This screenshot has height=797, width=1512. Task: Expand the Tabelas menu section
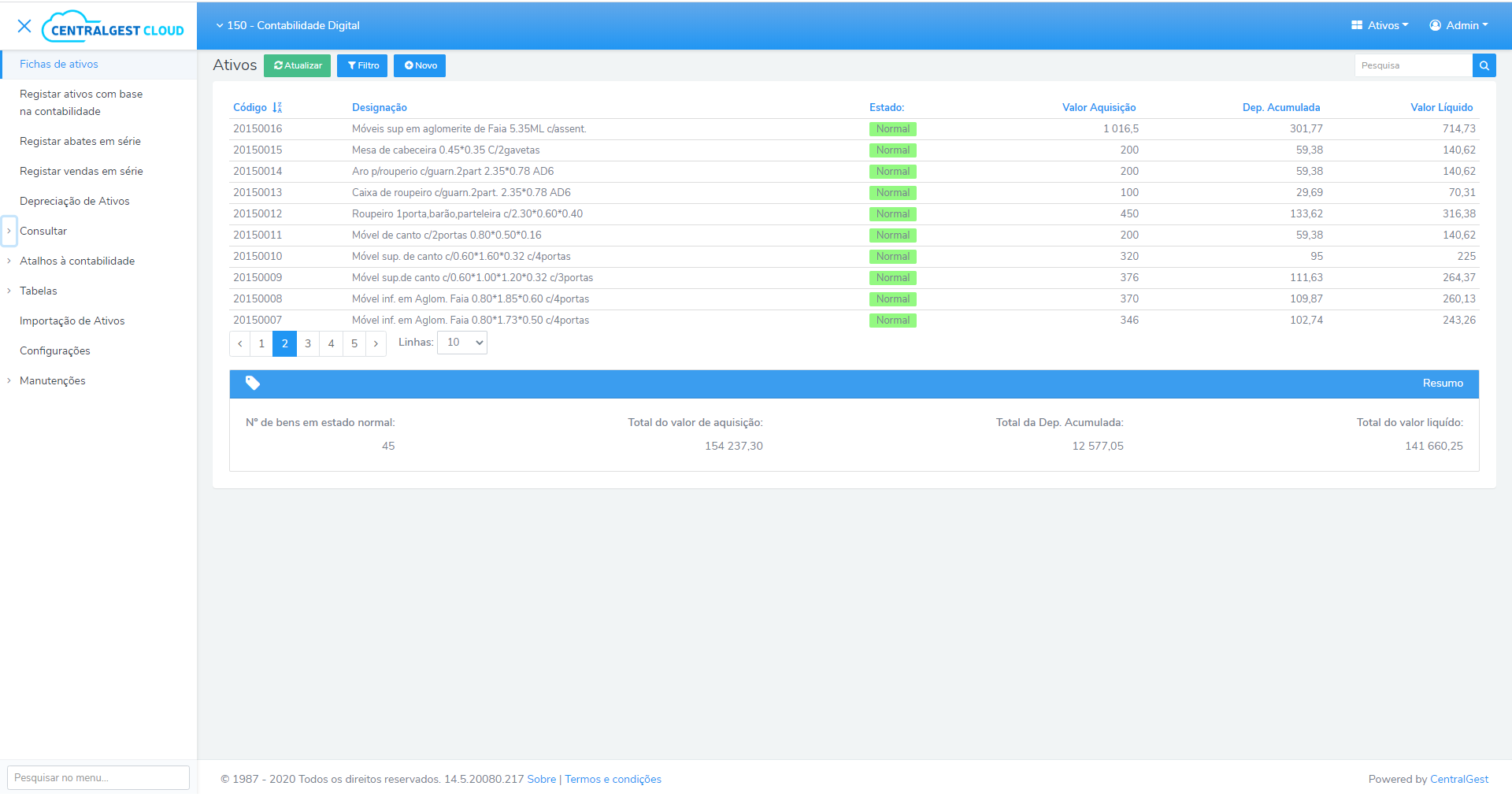tap(38, 291)
